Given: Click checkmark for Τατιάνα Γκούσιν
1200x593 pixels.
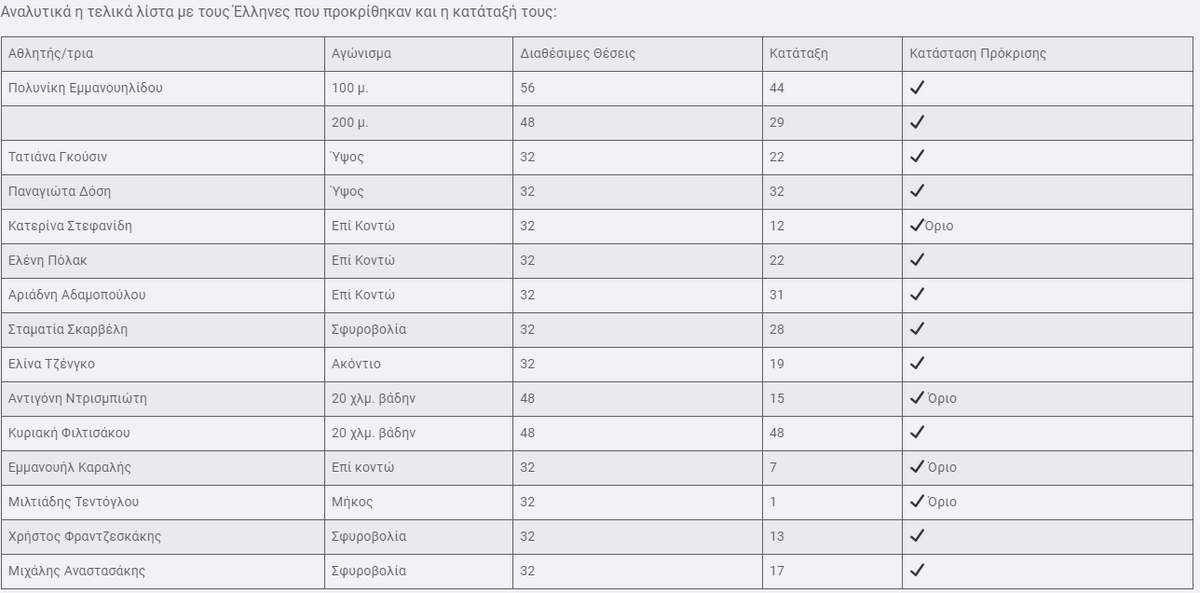Looking at the screenshot, I should coord(917,156).
